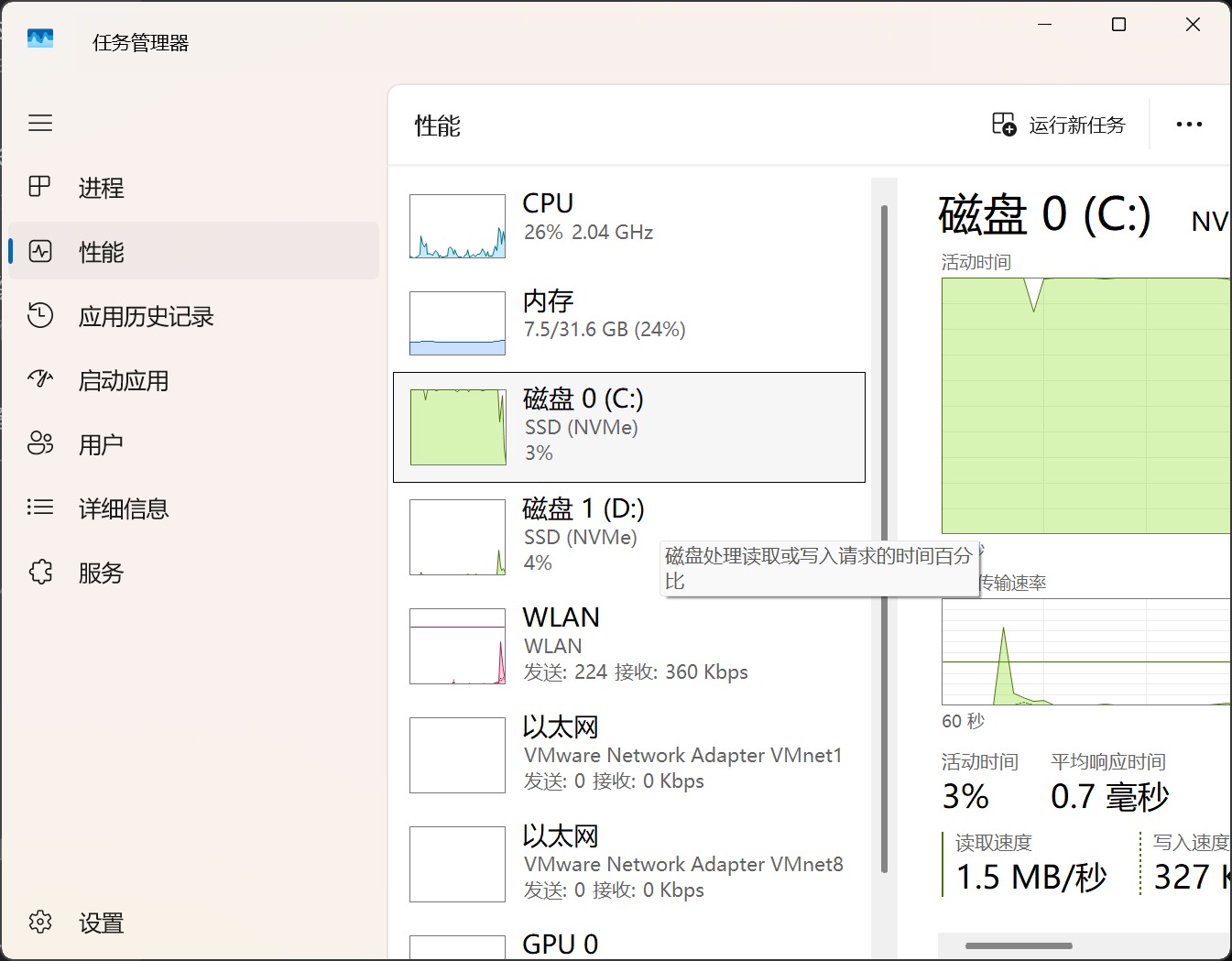The width and height of the screenshot is (1232, 961).
Task: Click the 60 秒 graph label
Action: tap(963, 721)
